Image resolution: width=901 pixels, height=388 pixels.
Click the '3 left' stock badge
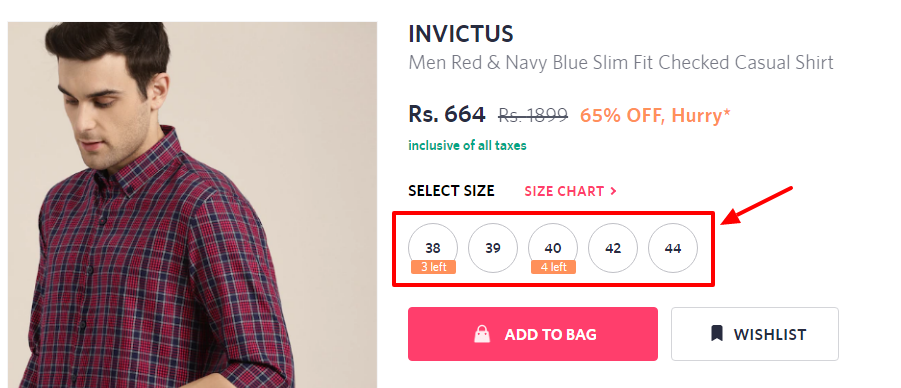433,267
